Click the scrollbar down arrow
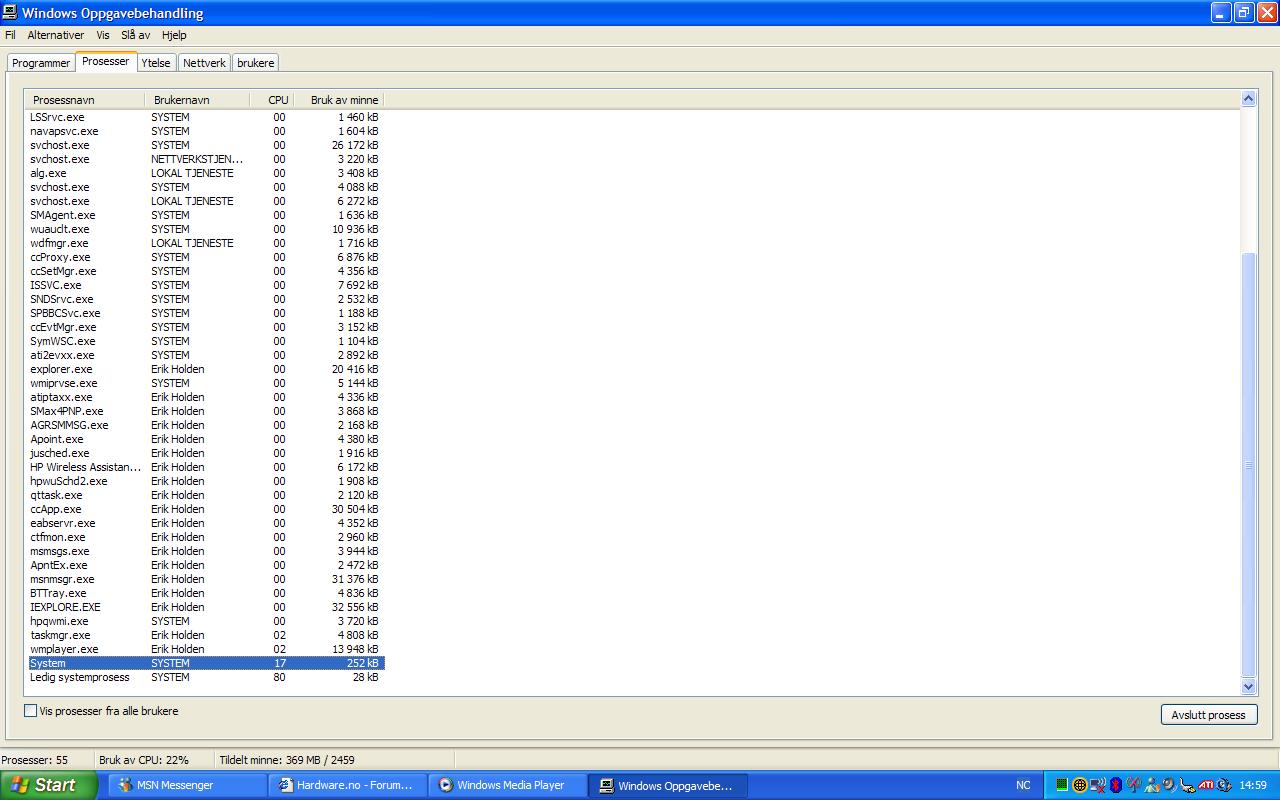This screenshot has width=1280, height=800. coord(1248,687)
